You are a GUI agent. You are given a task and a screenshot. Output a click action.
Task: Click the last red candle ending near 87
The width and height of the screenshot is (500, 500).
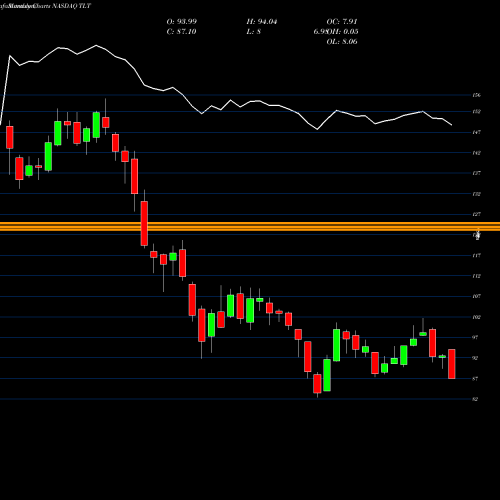(x=452, y=364)
